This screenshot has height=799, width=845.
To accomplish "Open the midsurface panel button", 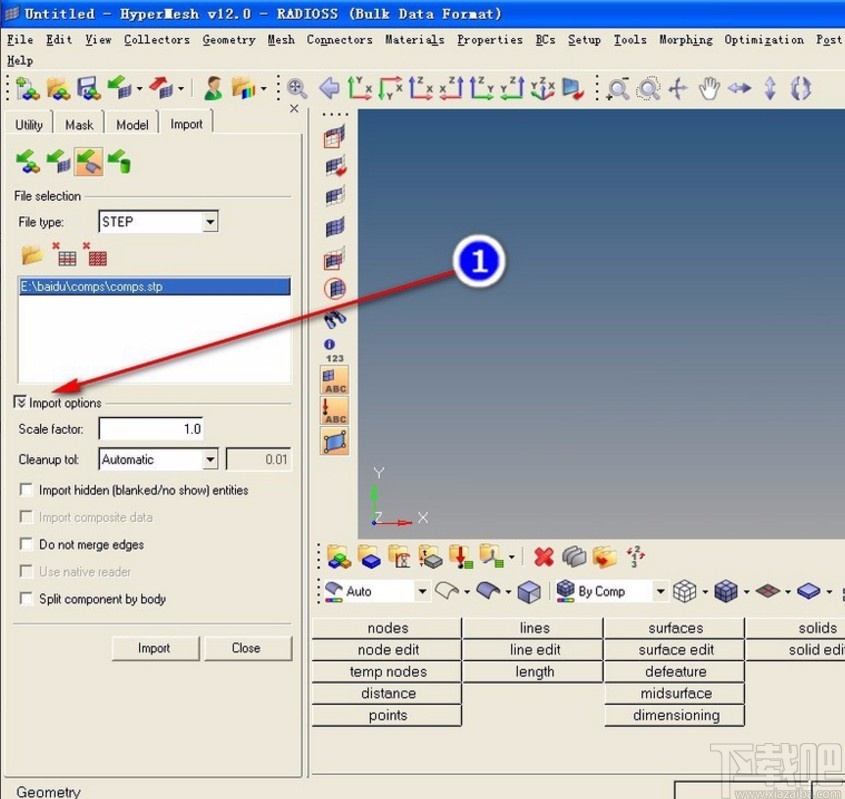I will (x=675, y=694).
